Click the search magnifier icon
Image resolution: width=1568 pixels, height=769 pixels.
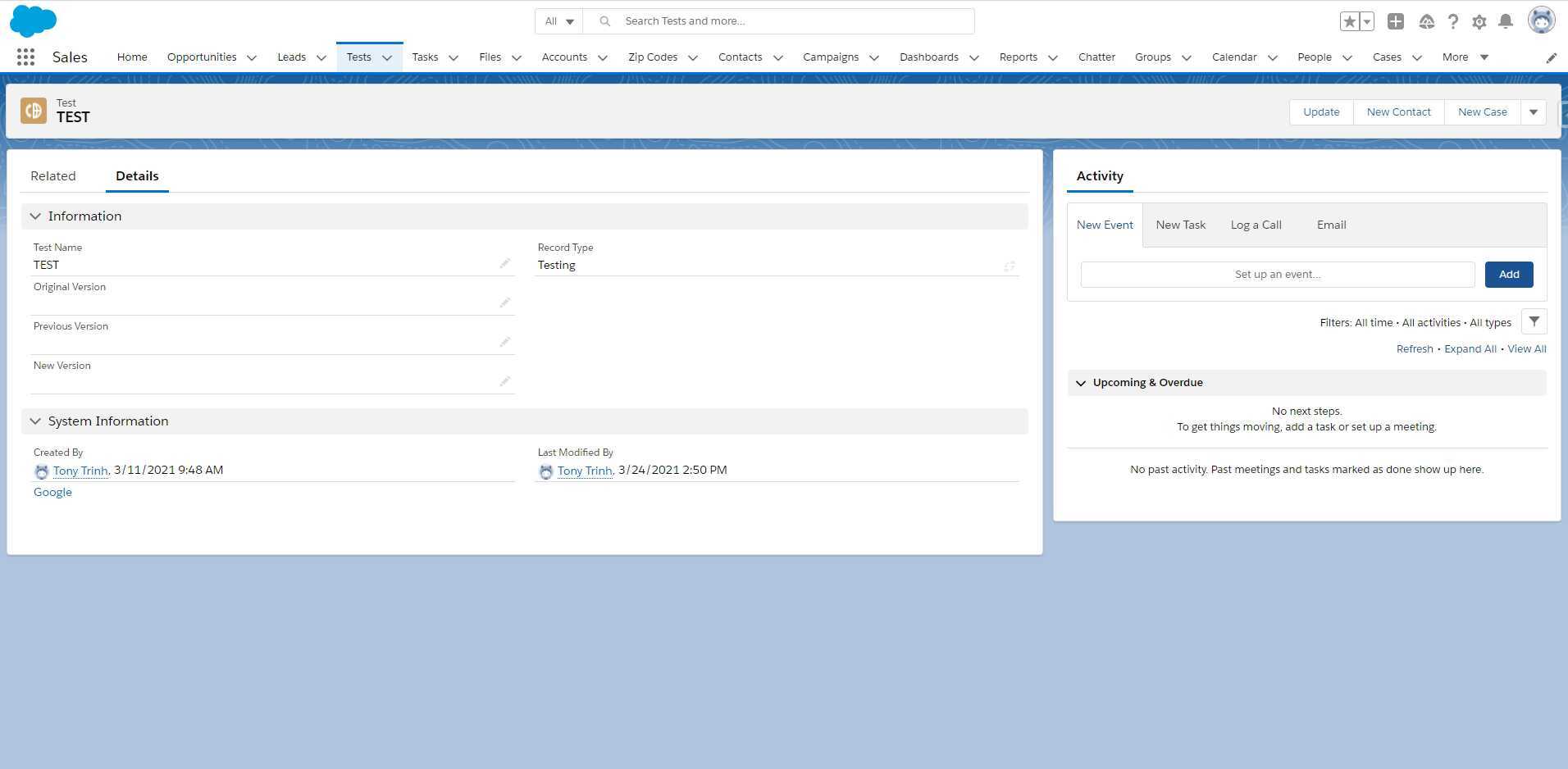click(x=604, y=20)
